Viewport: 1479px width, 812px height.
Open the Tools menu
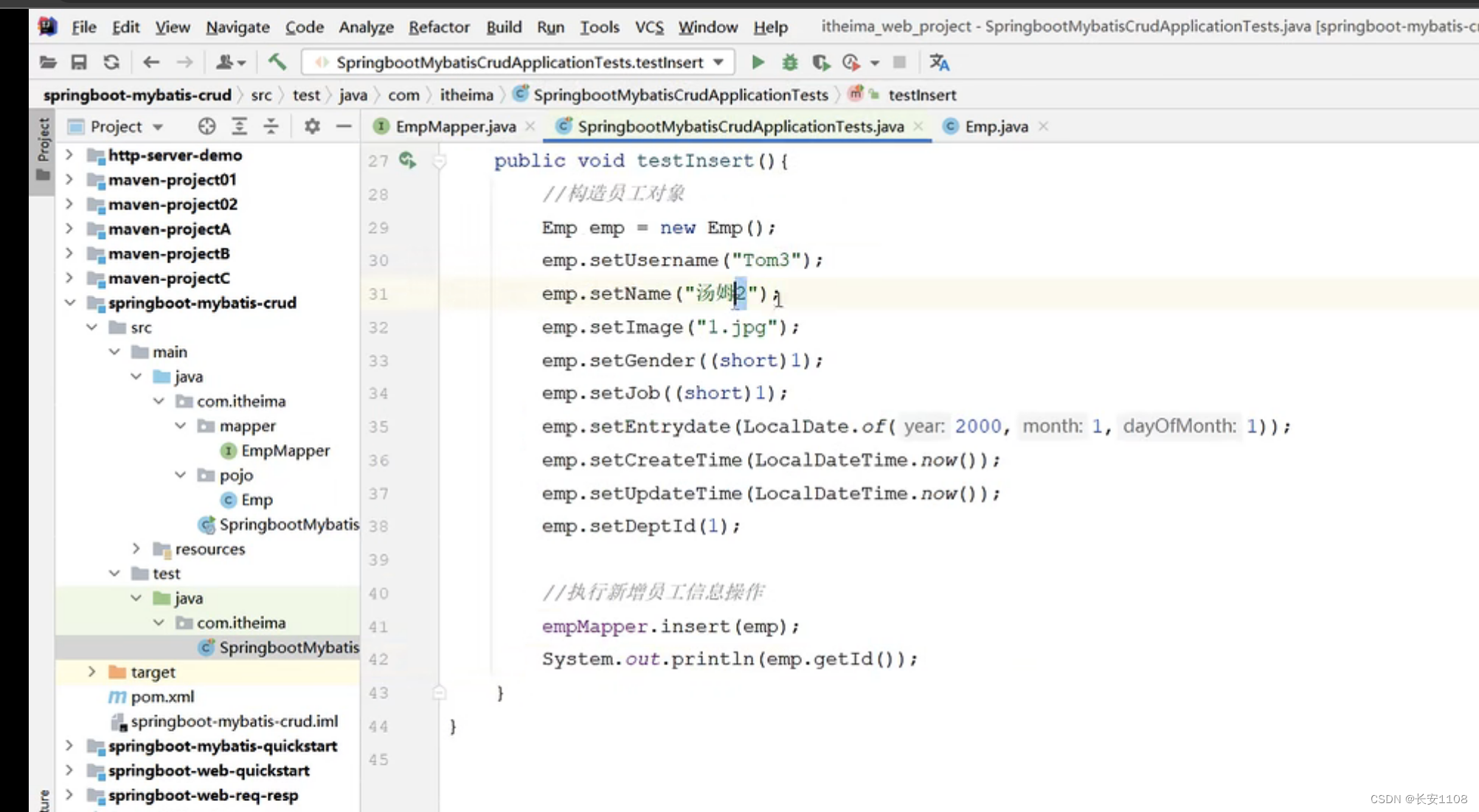tap(599, 27)
